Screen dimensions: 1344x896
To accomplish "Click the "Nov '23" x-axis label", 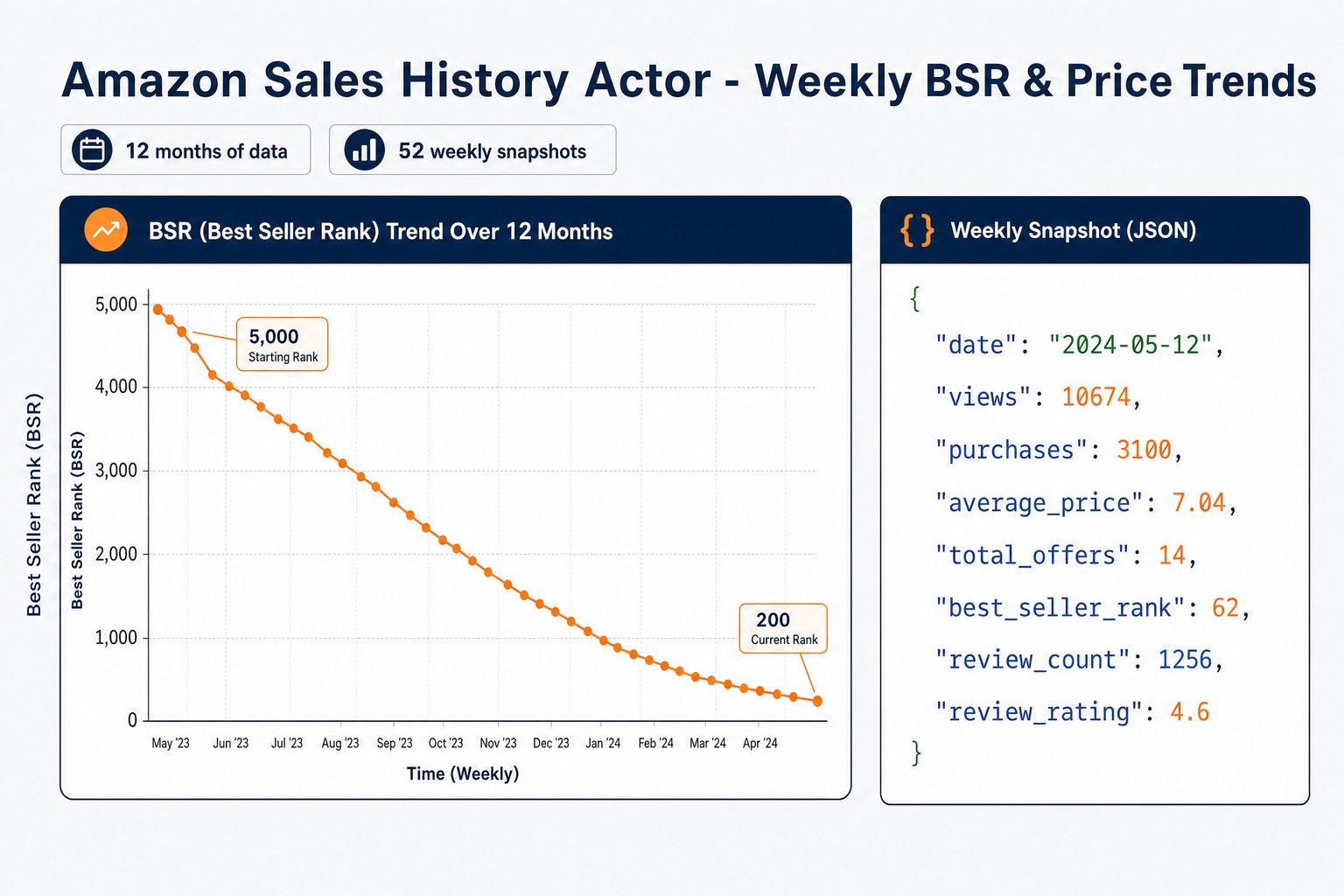I will (x=498, y=743).
